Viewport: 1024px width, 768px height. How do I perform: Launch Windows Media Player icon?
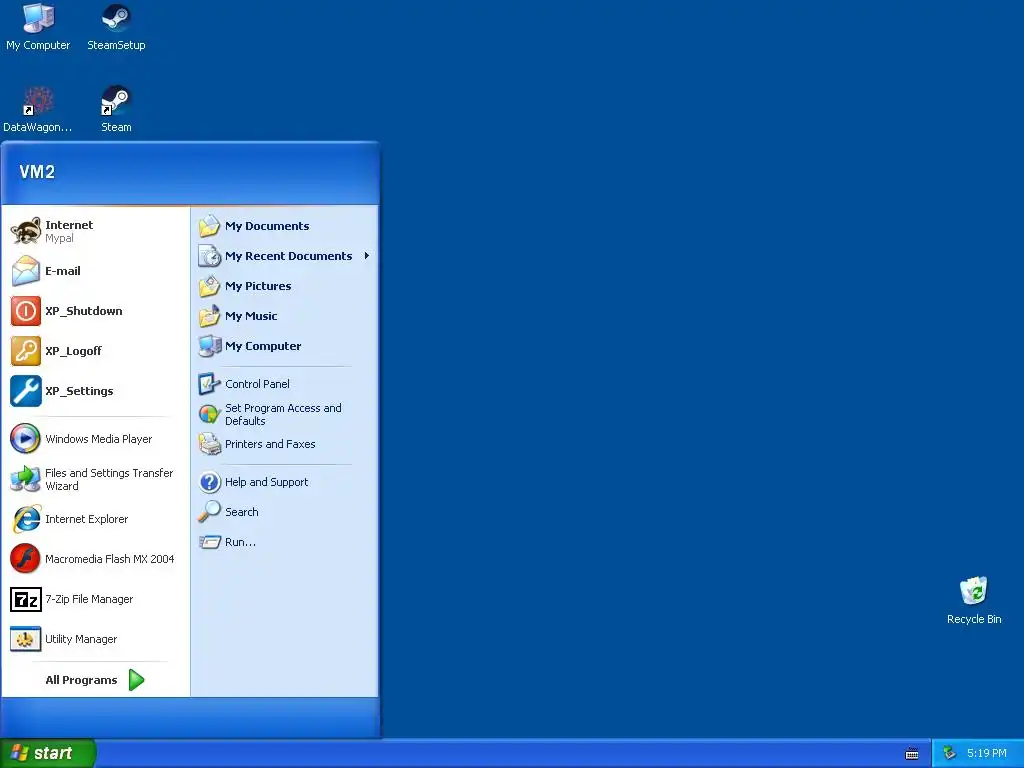point(25,439)
